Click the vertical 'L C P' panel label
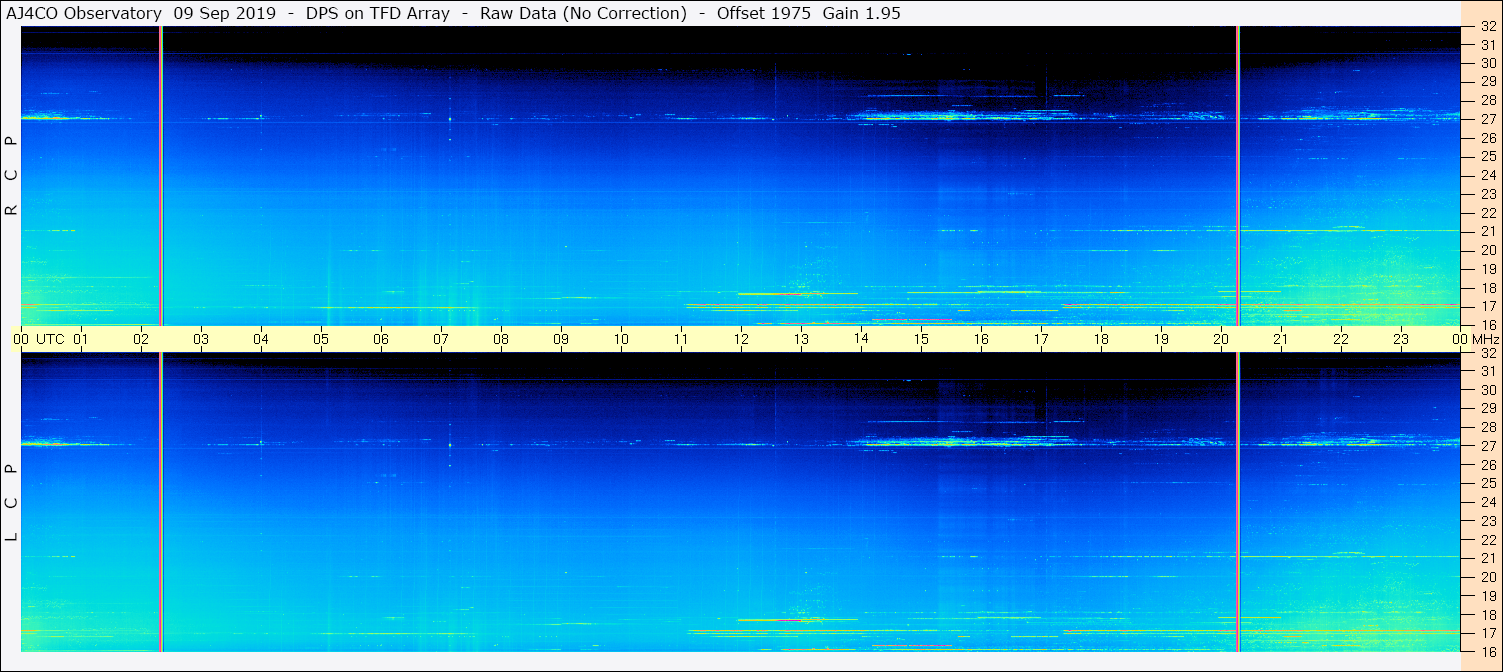The height and width of the screenshot is (672, 1503). [12, 503]
